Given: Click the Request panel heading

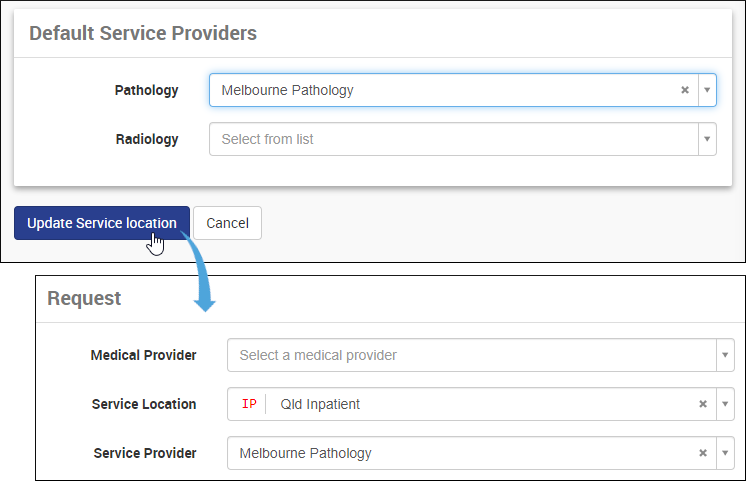Looking at the screenshot, I should coord(84,298).
